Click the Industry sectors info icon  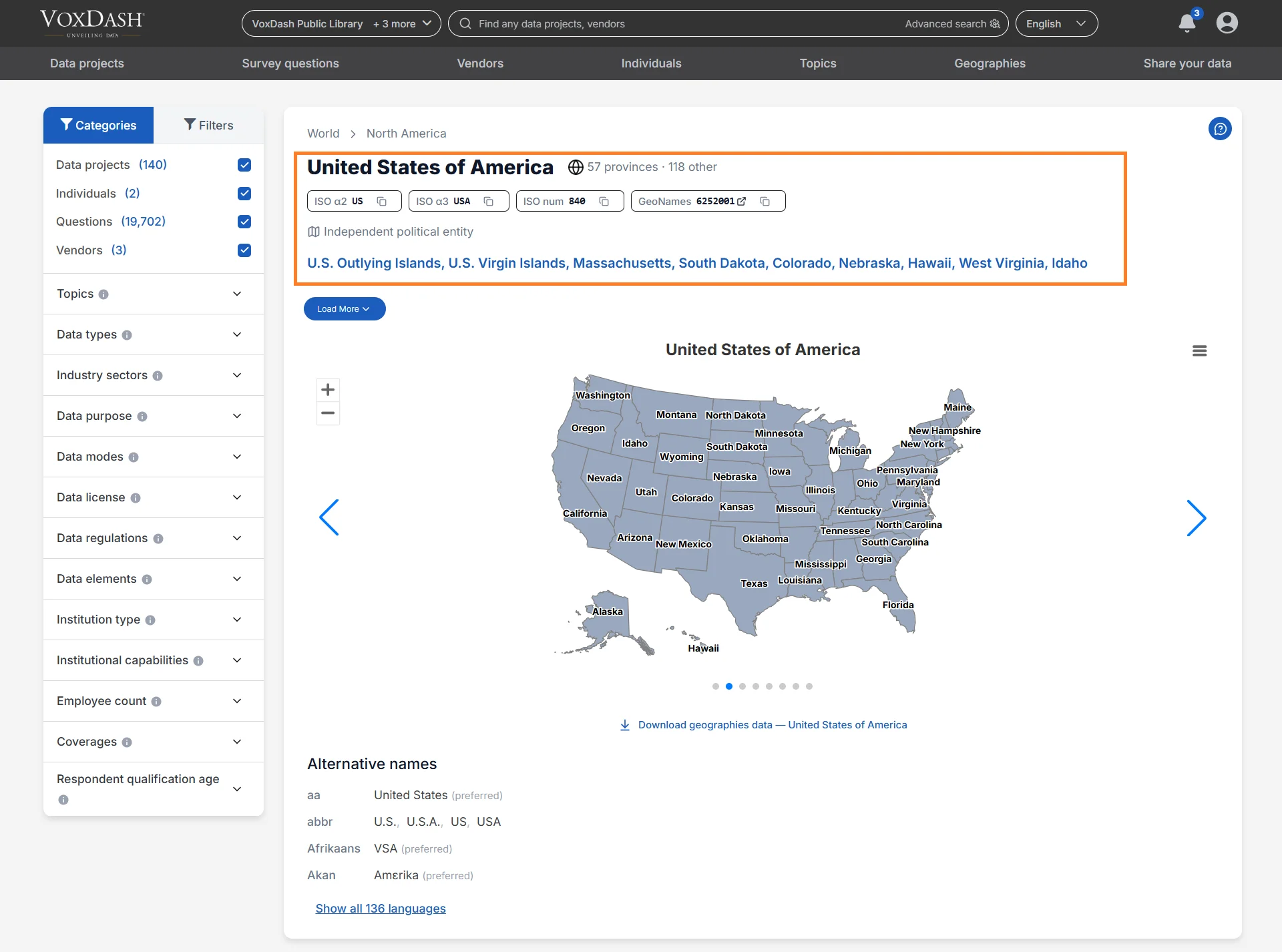point(158,376)
